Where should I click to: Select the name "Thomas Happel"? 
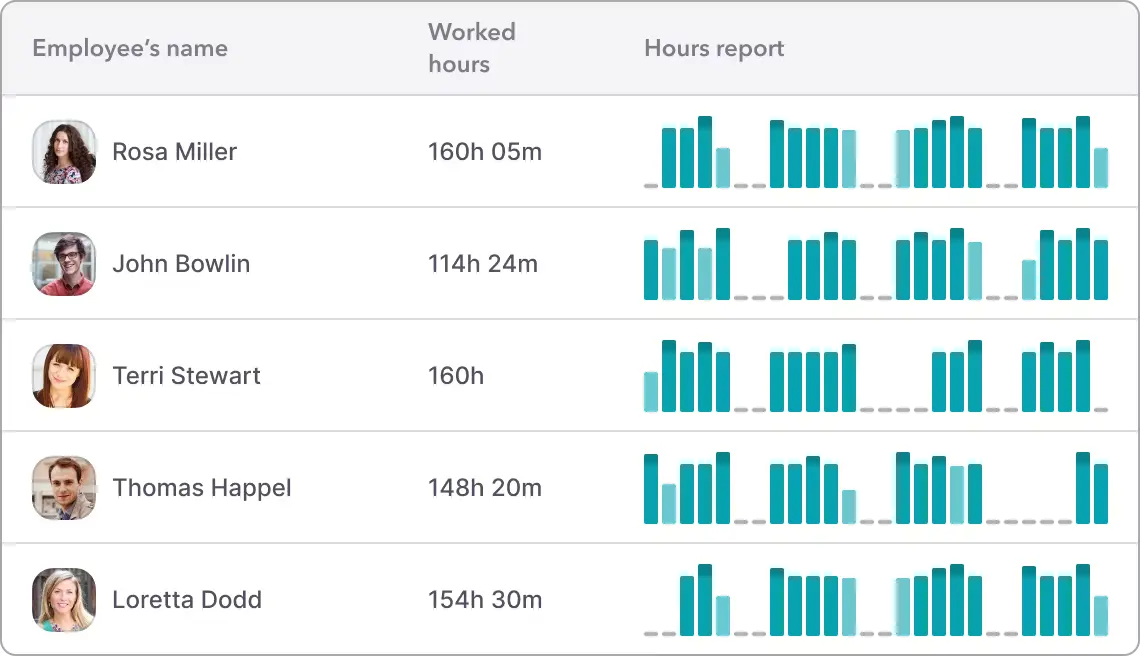pyautogui.click(x=202, y=487)
